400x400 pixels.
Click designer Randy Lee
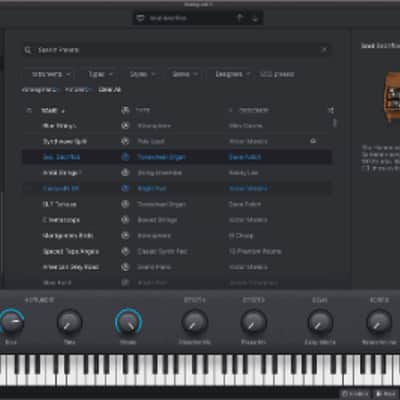click(x=243, y=173)
